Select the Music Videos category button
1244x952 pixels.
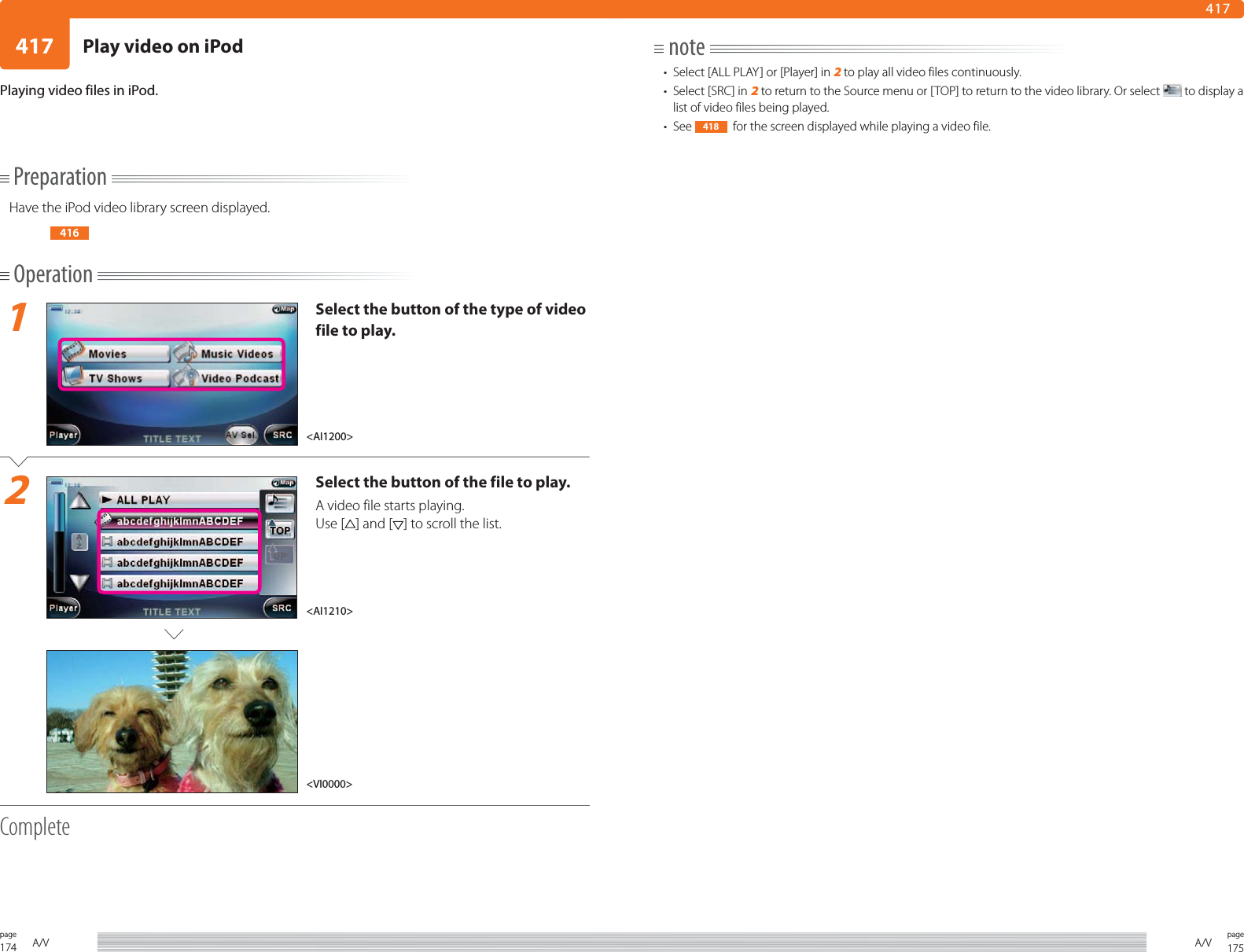pyautogui.click(x=227, y=353)
